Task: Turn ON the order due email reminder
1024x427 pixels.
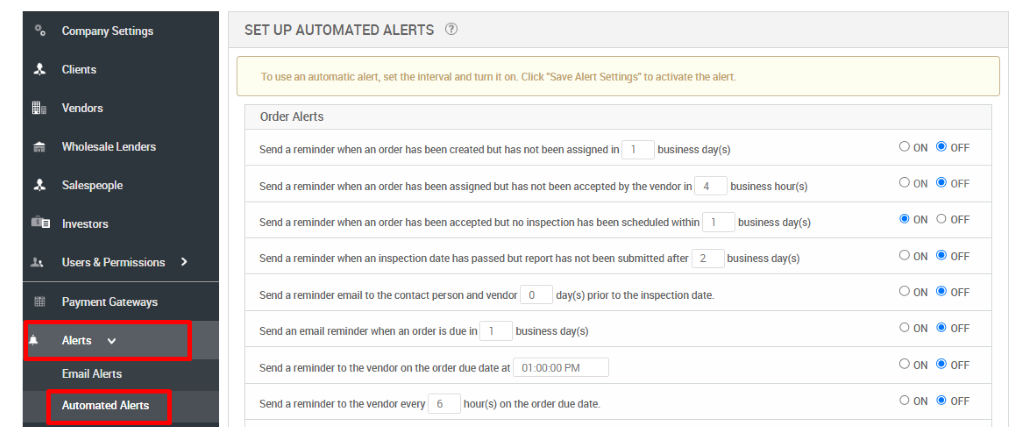Action: tap(905, 328)
